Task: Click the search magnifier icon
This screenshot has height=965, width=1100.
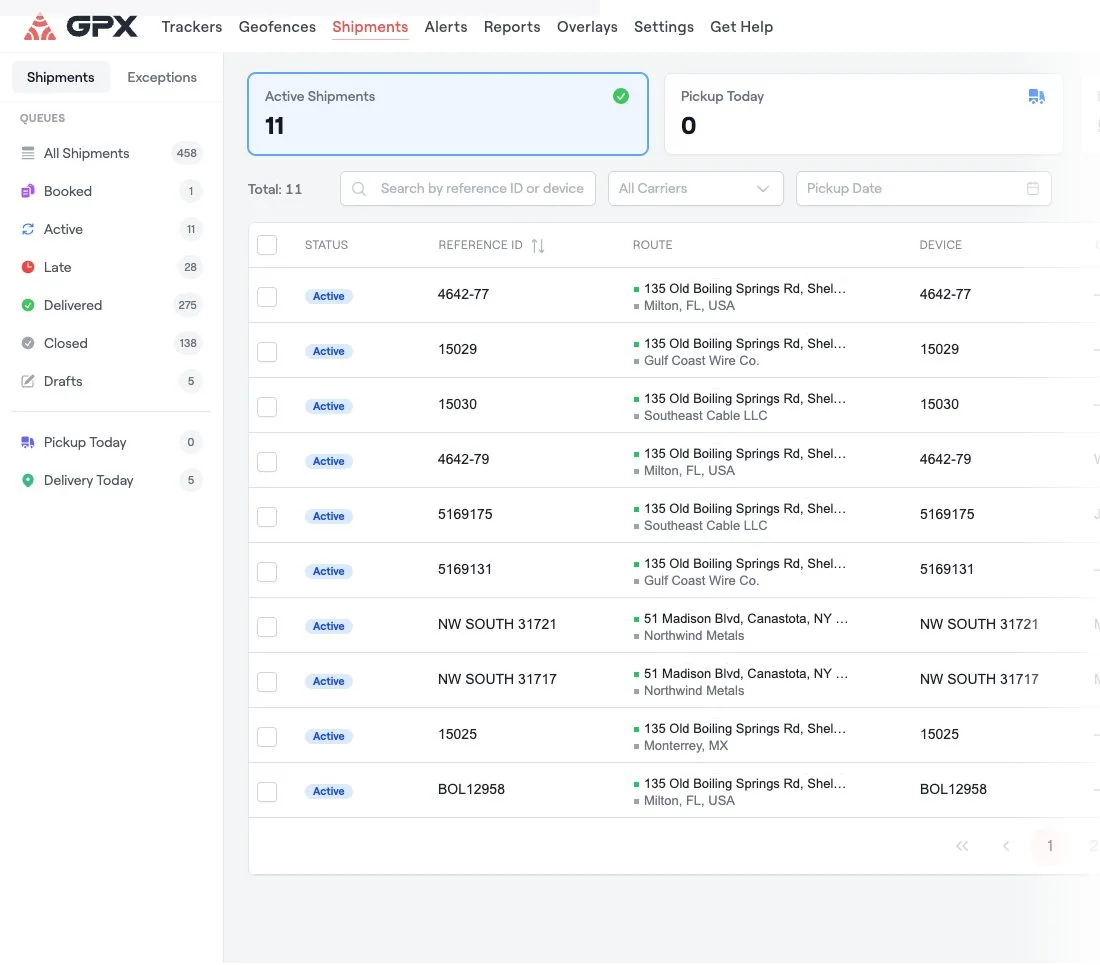Action: tap(358, 189)
